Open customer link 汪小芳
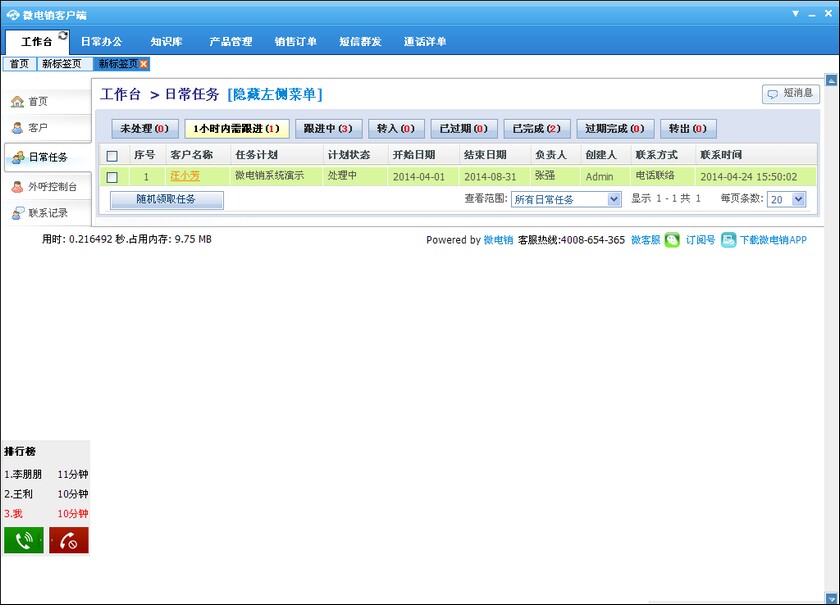The image size is (840, 605). [x=185, y=176]
